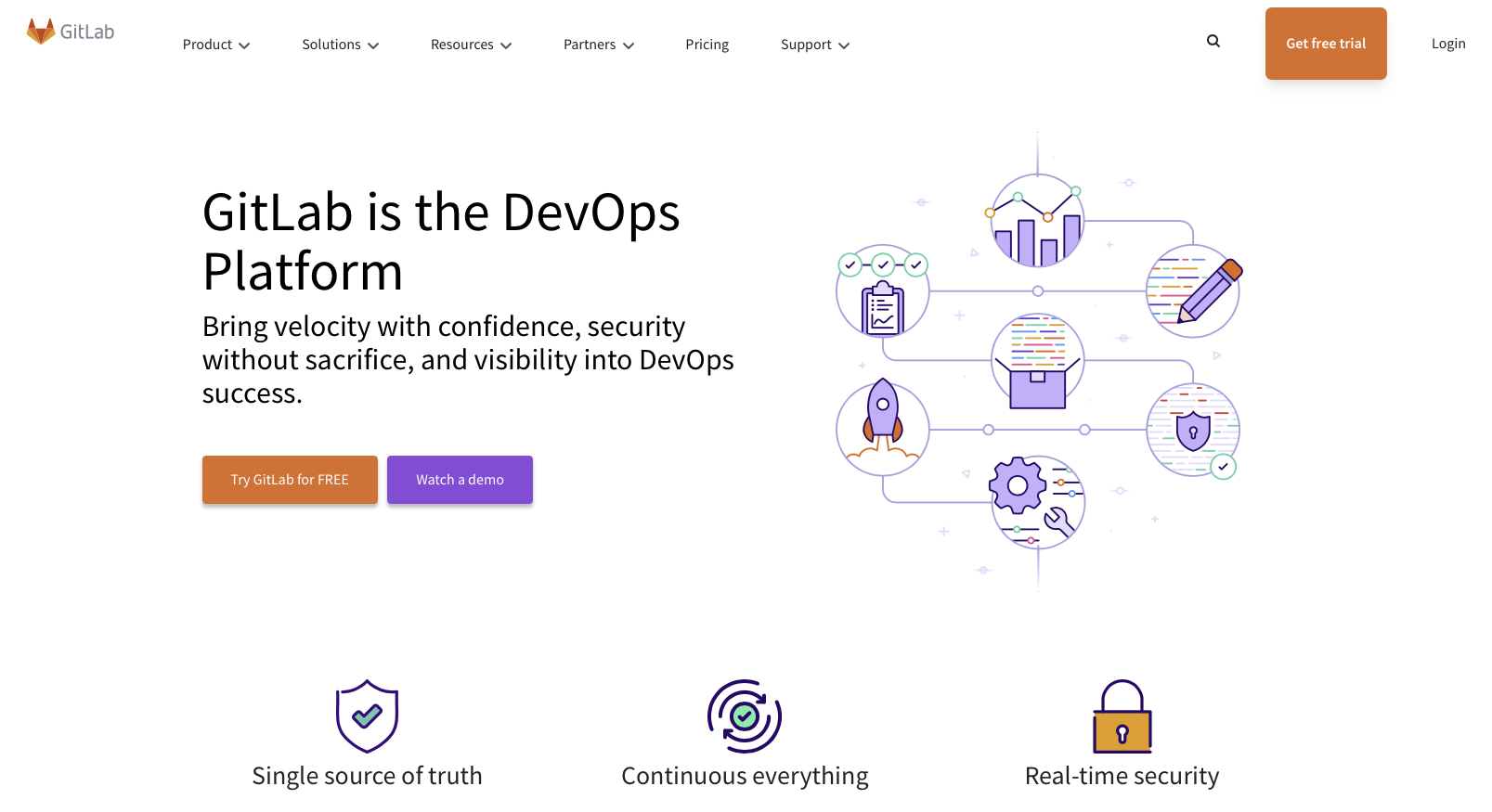Click the Get free trial button
Image resolution: width=1492 pixels, height=812 pixels.
click(1326, 44)
